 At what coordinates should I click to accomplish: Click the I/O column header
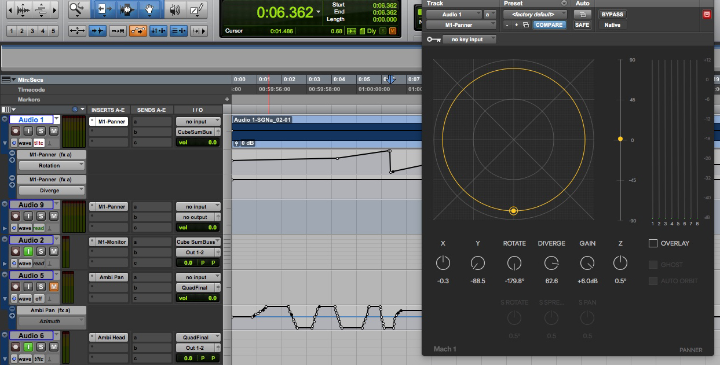point(198,110)
